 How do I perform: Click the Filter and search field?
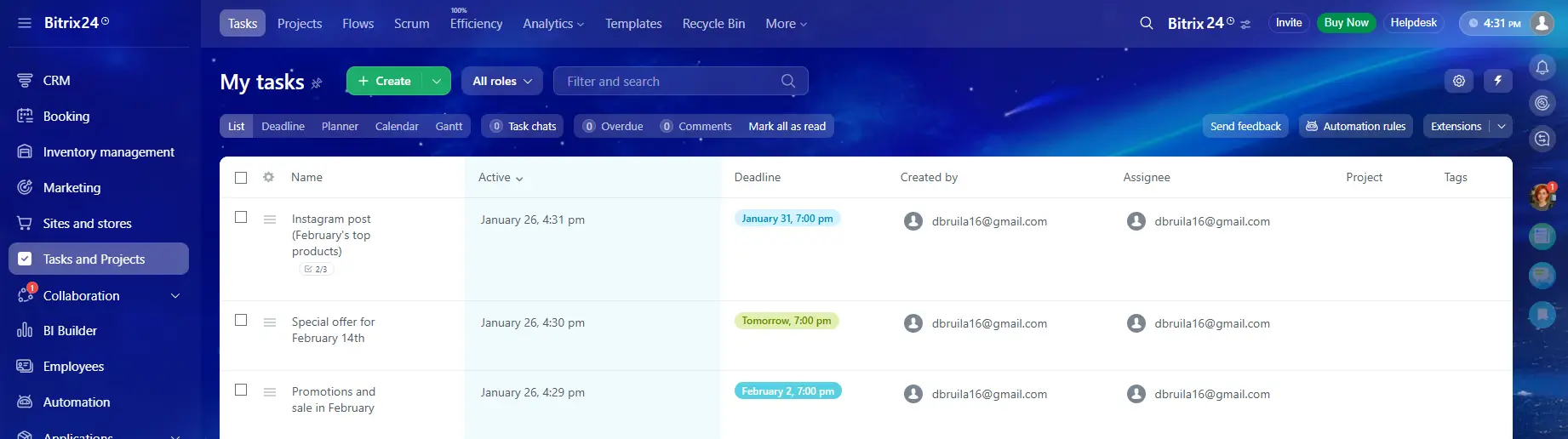coord(668,81)
